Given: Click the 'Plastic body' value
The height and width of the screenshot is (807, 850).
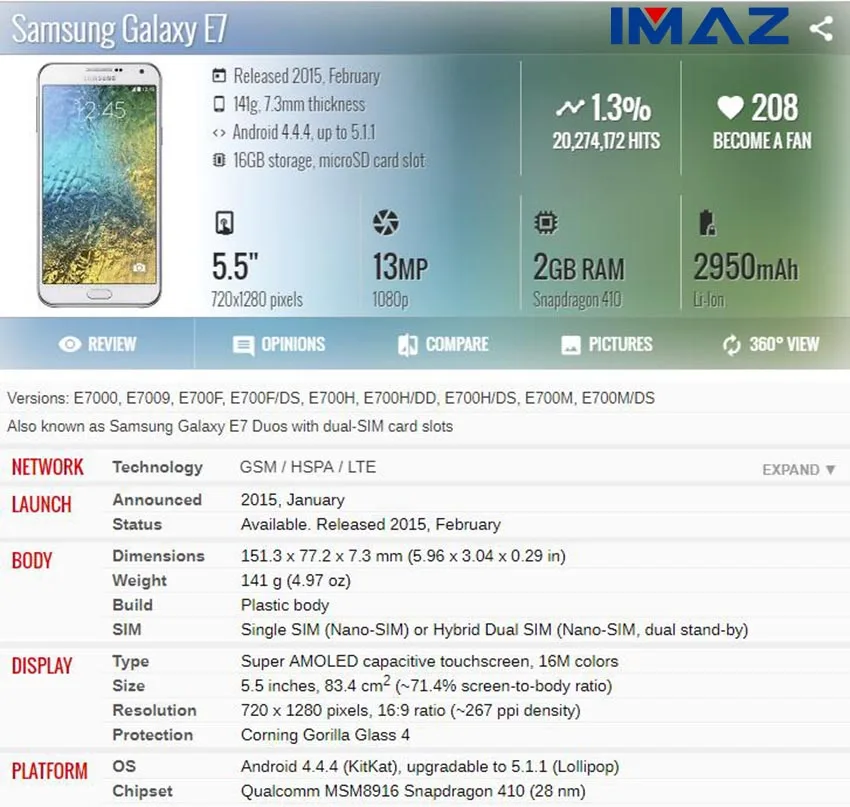Looking at the screenshot, I should [x=285, y=605].
